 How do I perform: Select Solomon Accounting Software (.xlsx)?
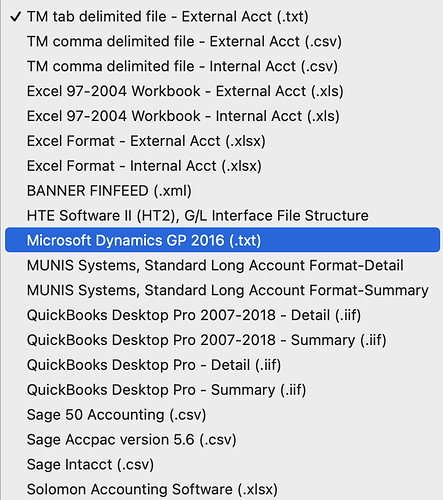[222, 489]
